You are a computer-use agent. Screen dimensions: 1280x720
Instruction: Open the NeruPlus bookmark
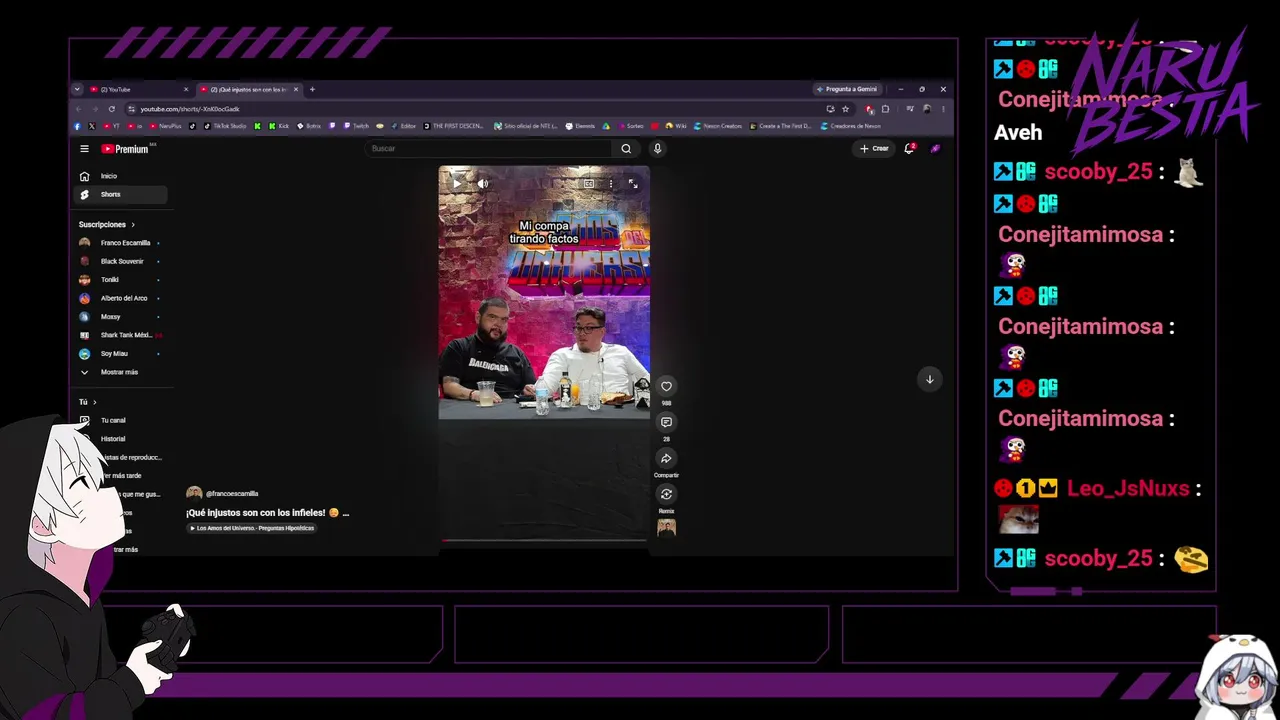pyautogui.click(x=166, y=126)
